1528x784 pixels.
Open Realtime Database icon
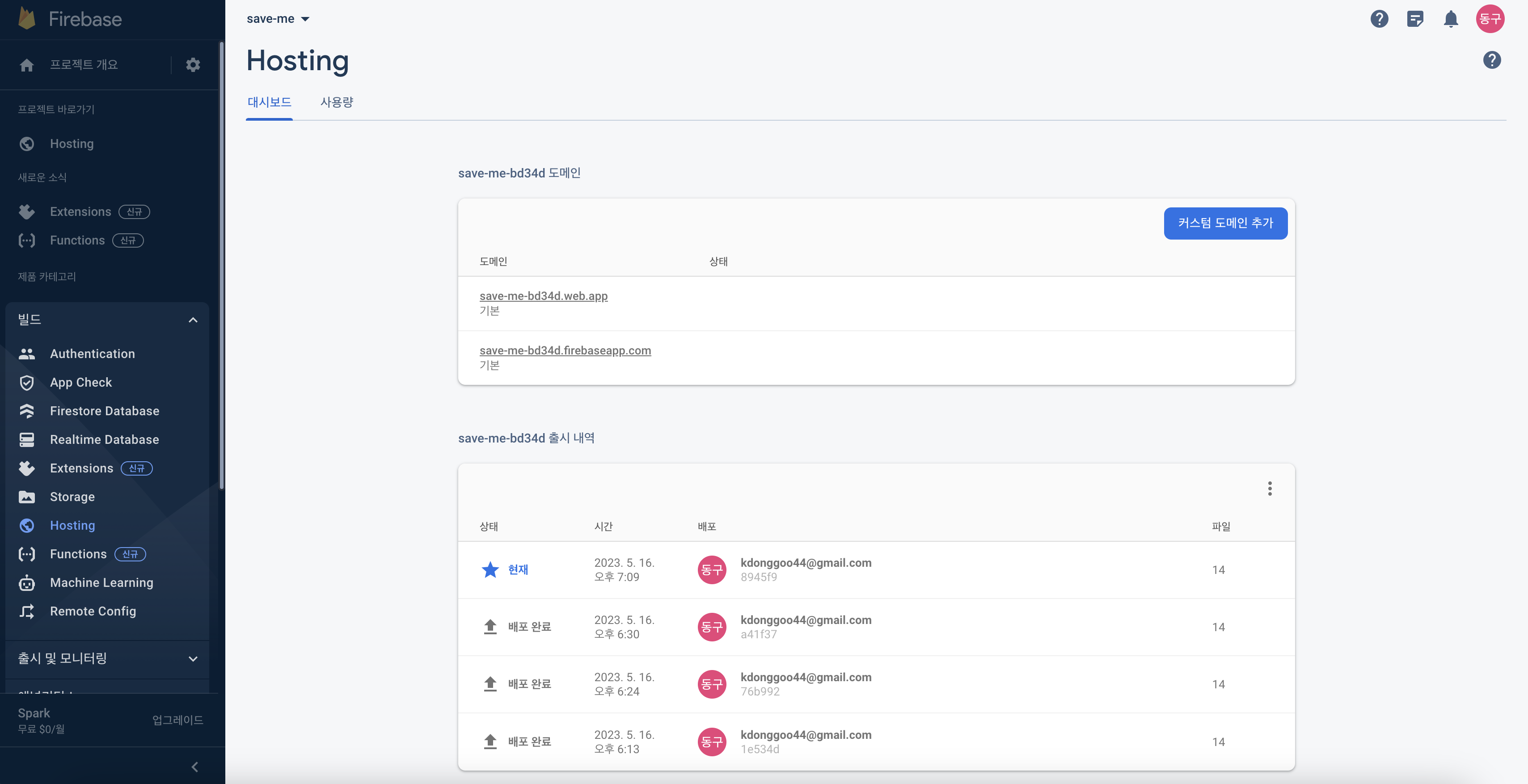[27, 439]
